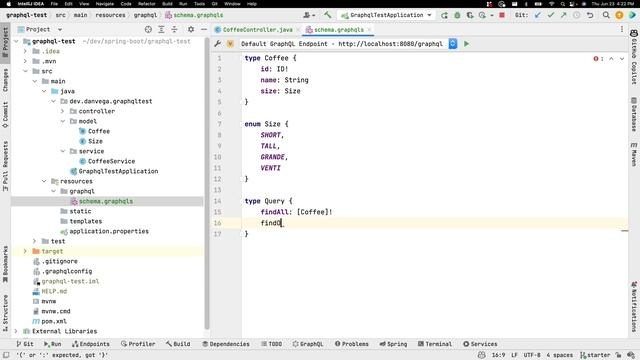
Task: Open the Refactor menu
Action: [x=147, y=4]
